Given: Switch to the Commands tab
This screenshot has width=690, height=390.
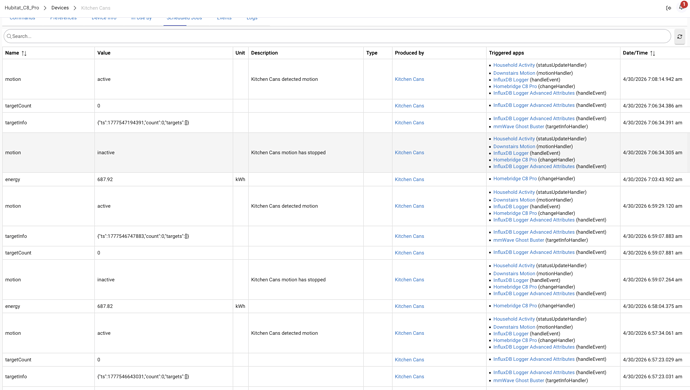Looking at the screenshot, I should pos(22,18).
